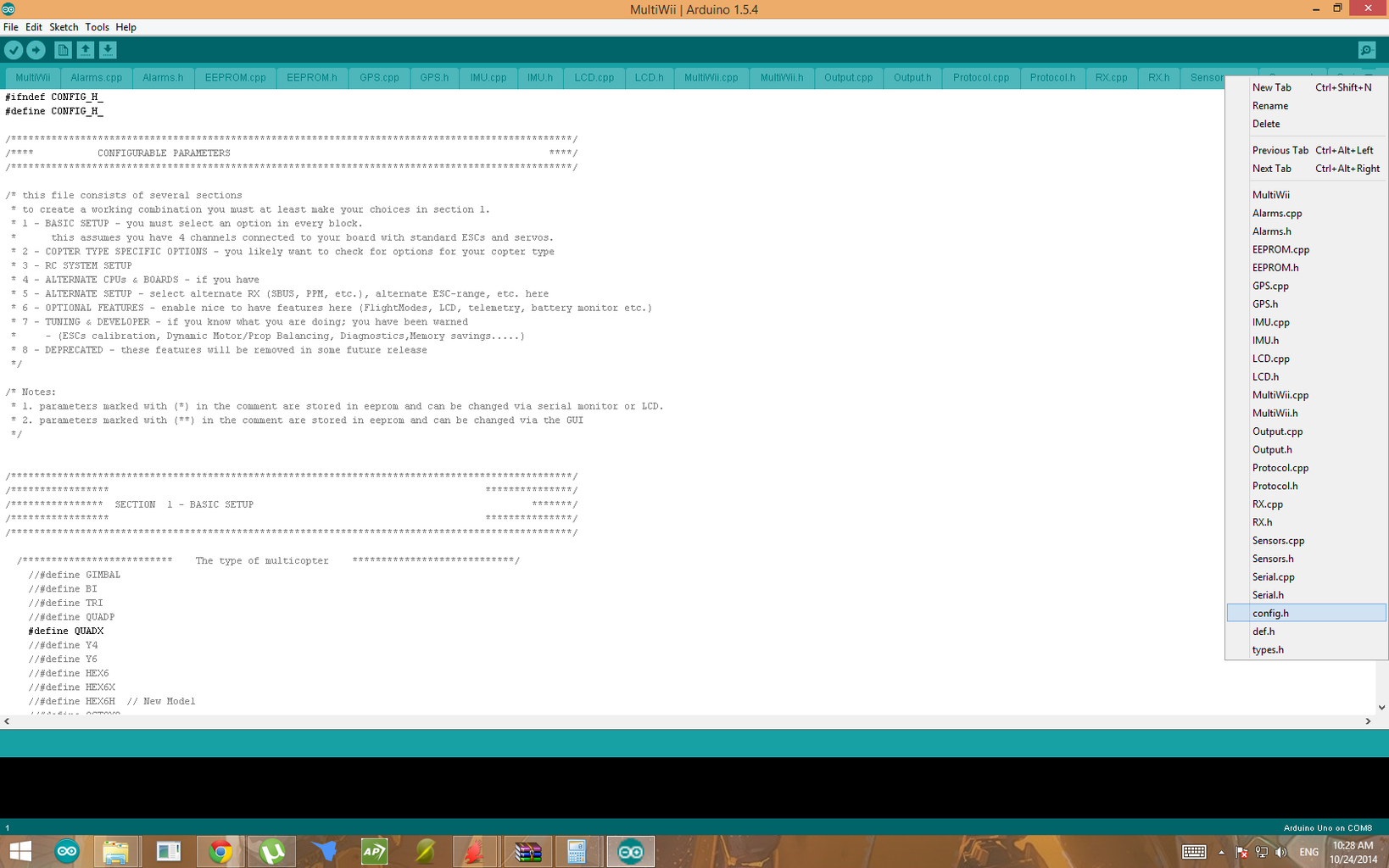Click the uTorrent taskbar icon
The image size is (1389, 868).
click(x=272, y=851)
